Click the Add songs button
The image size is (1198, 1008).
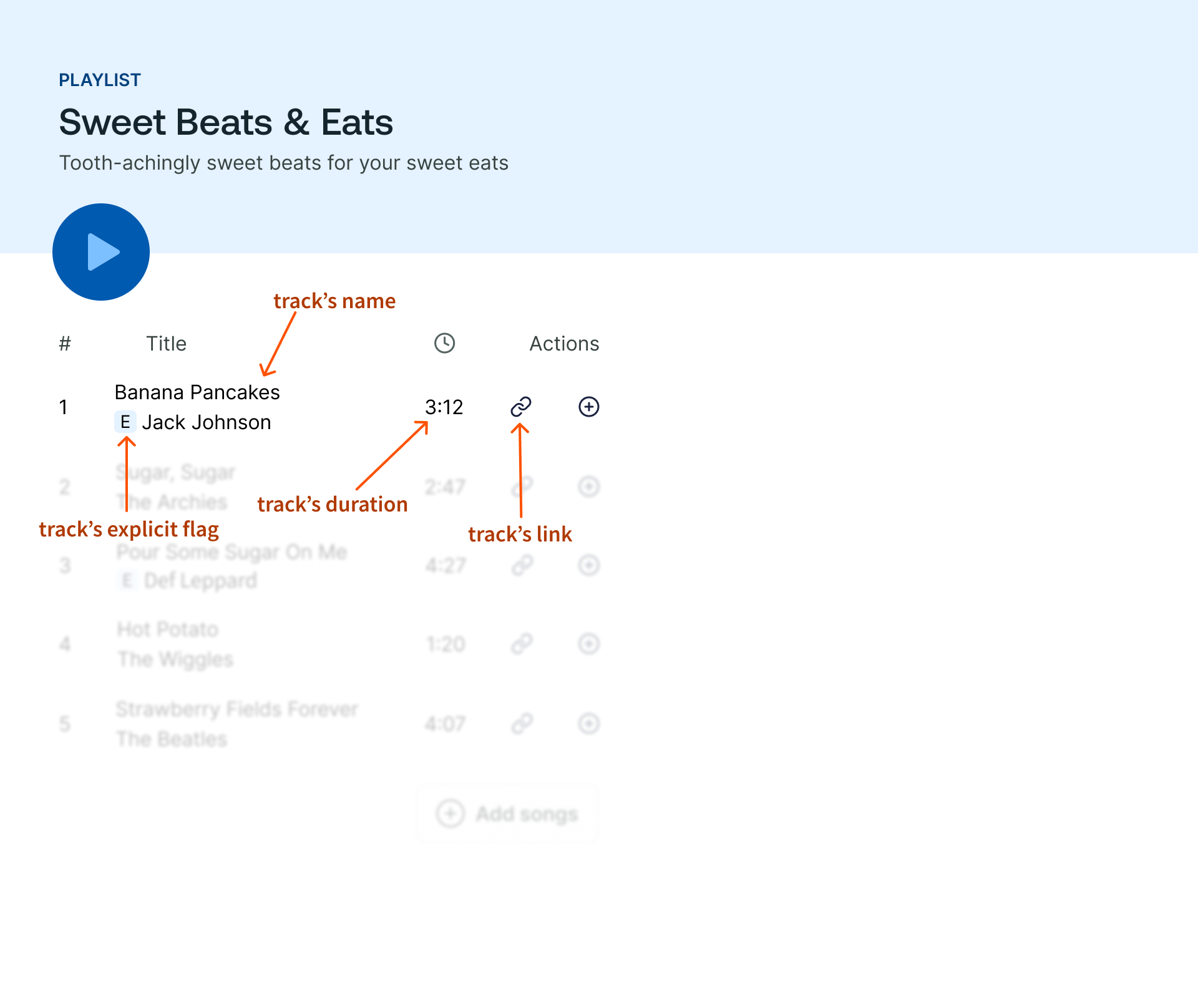[507, 813]
